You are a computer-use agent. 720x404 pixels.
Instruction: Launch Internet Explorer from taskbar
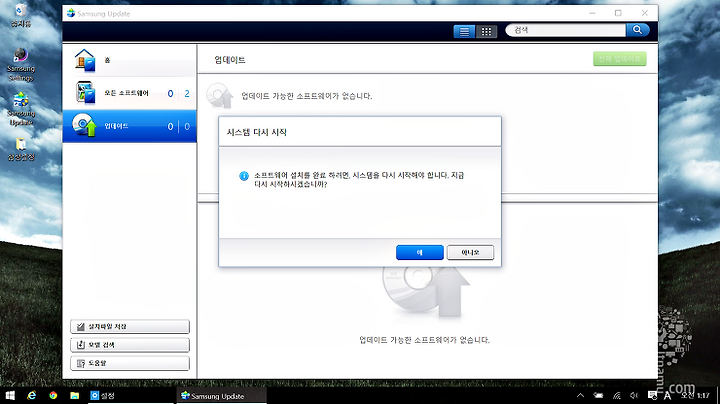pos(31,395)
